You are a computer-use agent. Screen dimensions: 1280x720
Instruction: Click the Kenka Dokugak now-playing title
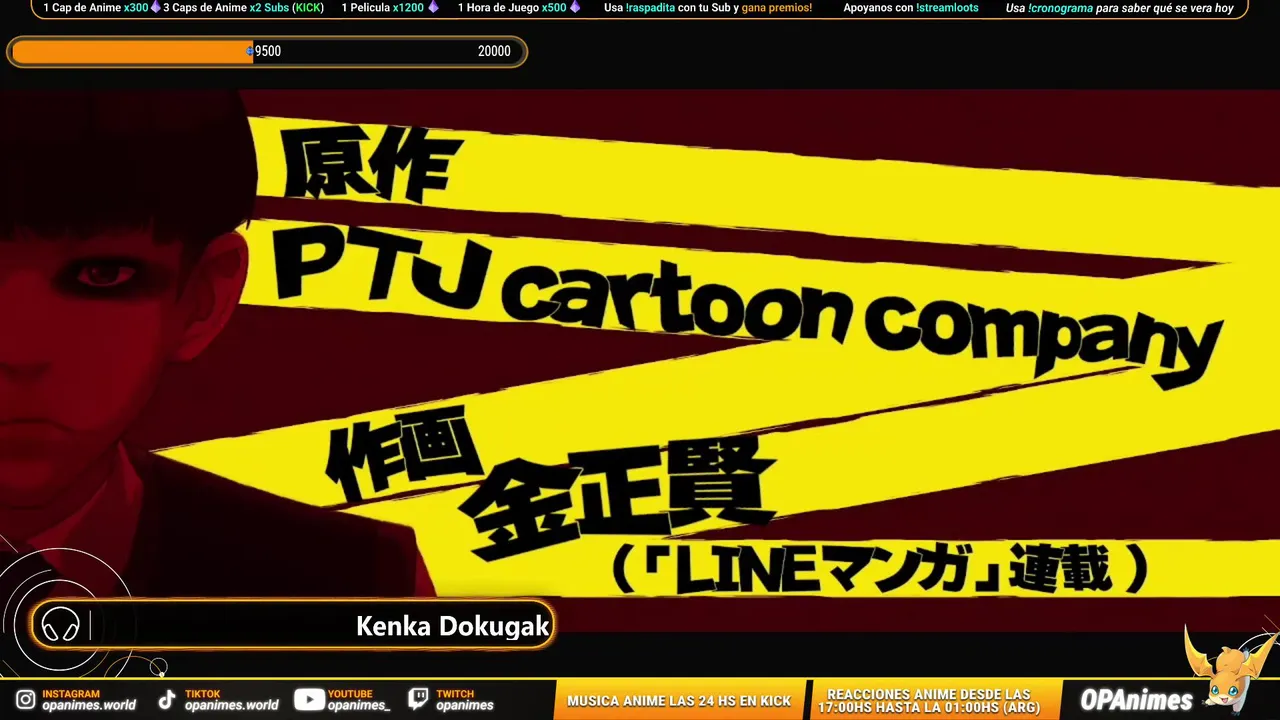453,627
